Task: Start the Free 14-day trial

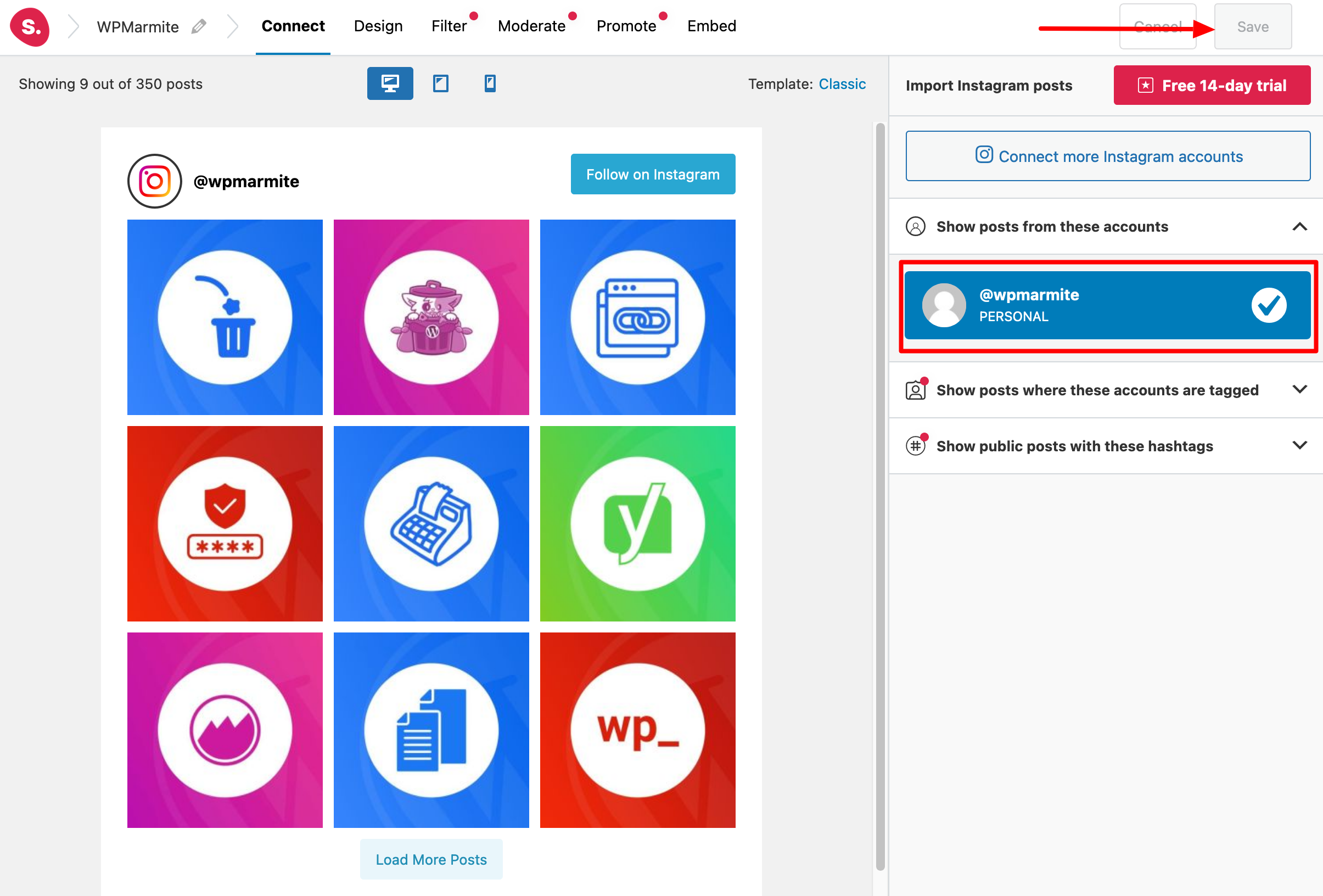Action: (x=1212, y=86)
